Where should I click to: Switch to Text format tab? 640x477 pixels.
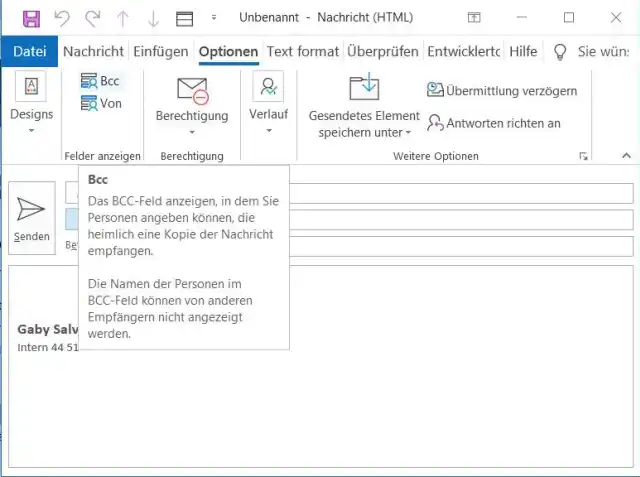[x=303, y=51]
